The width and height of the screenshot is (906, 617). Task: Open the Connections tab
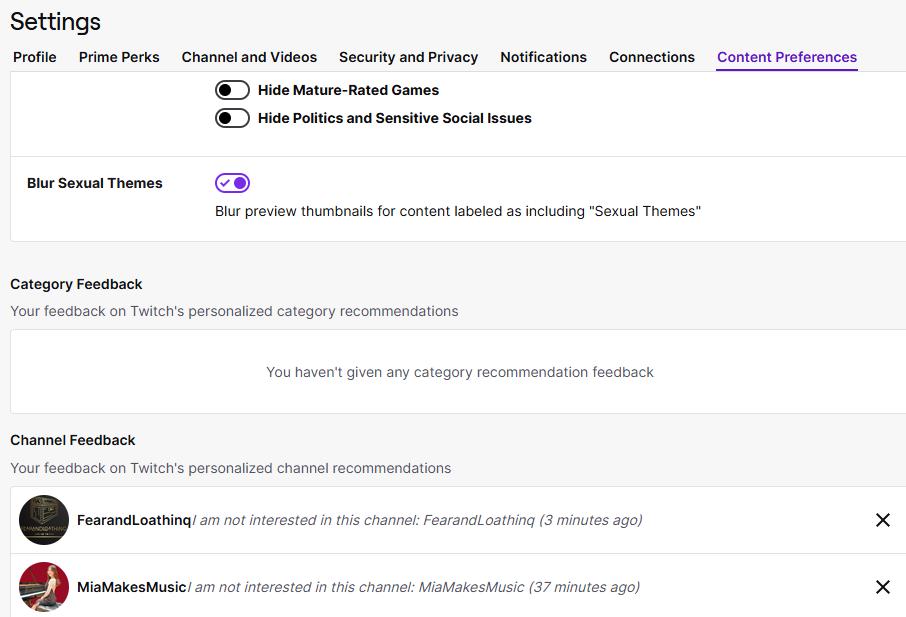click(x=651, y=57)
